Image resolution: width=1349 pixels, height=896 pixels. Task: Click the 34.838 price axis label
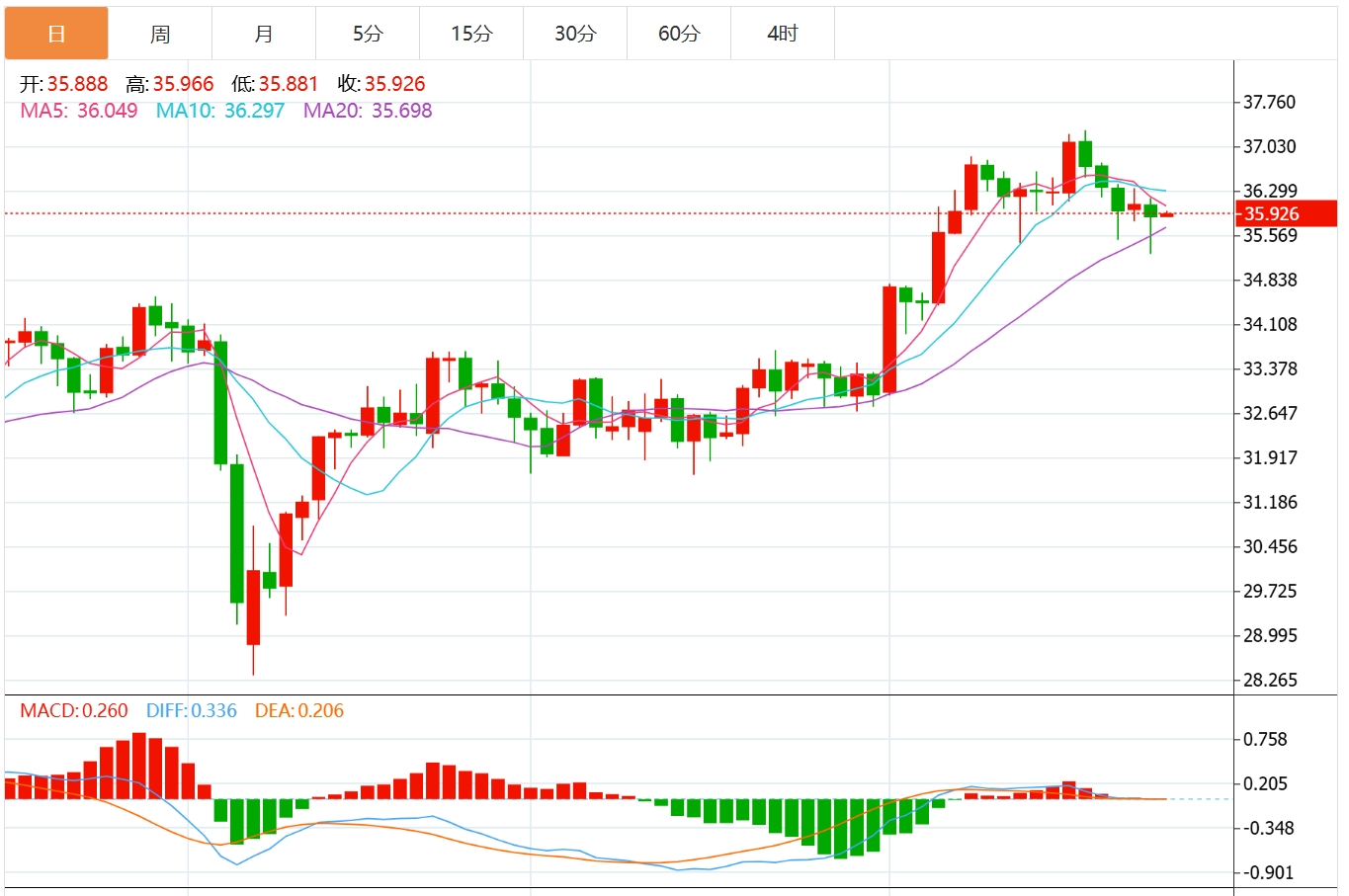(1269, 280)
